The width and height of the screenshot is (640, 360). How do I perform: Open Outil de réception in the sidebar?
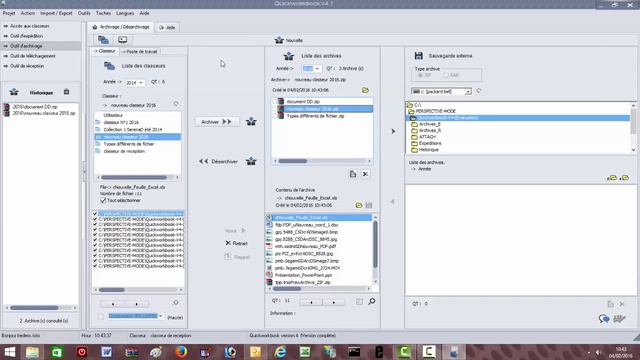(27, 66)
